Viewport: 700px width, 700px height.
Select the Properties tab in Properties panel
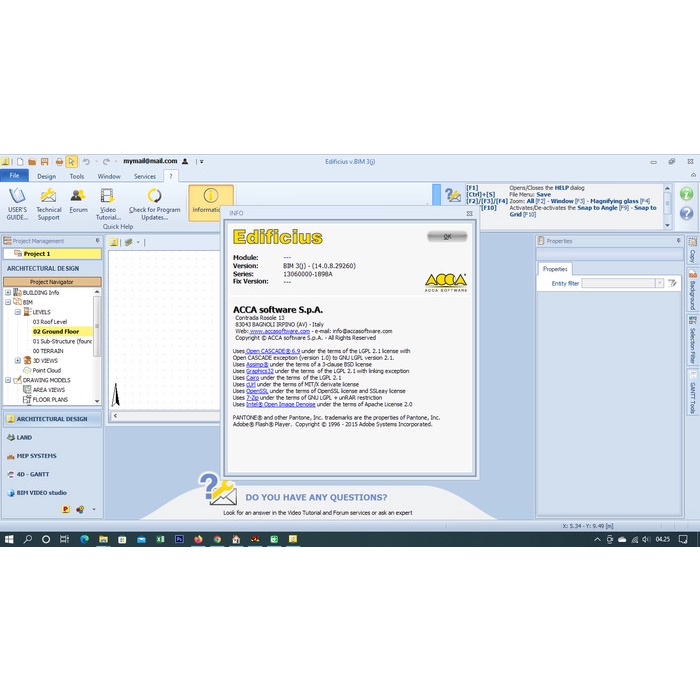coord(555,269)
